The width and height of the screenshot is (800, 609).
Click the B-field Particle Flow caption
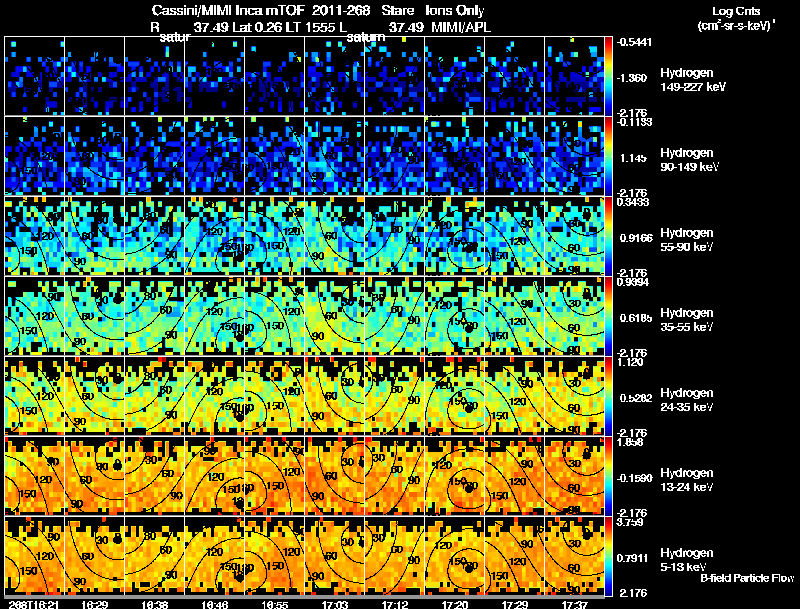(x=747, y=578)
